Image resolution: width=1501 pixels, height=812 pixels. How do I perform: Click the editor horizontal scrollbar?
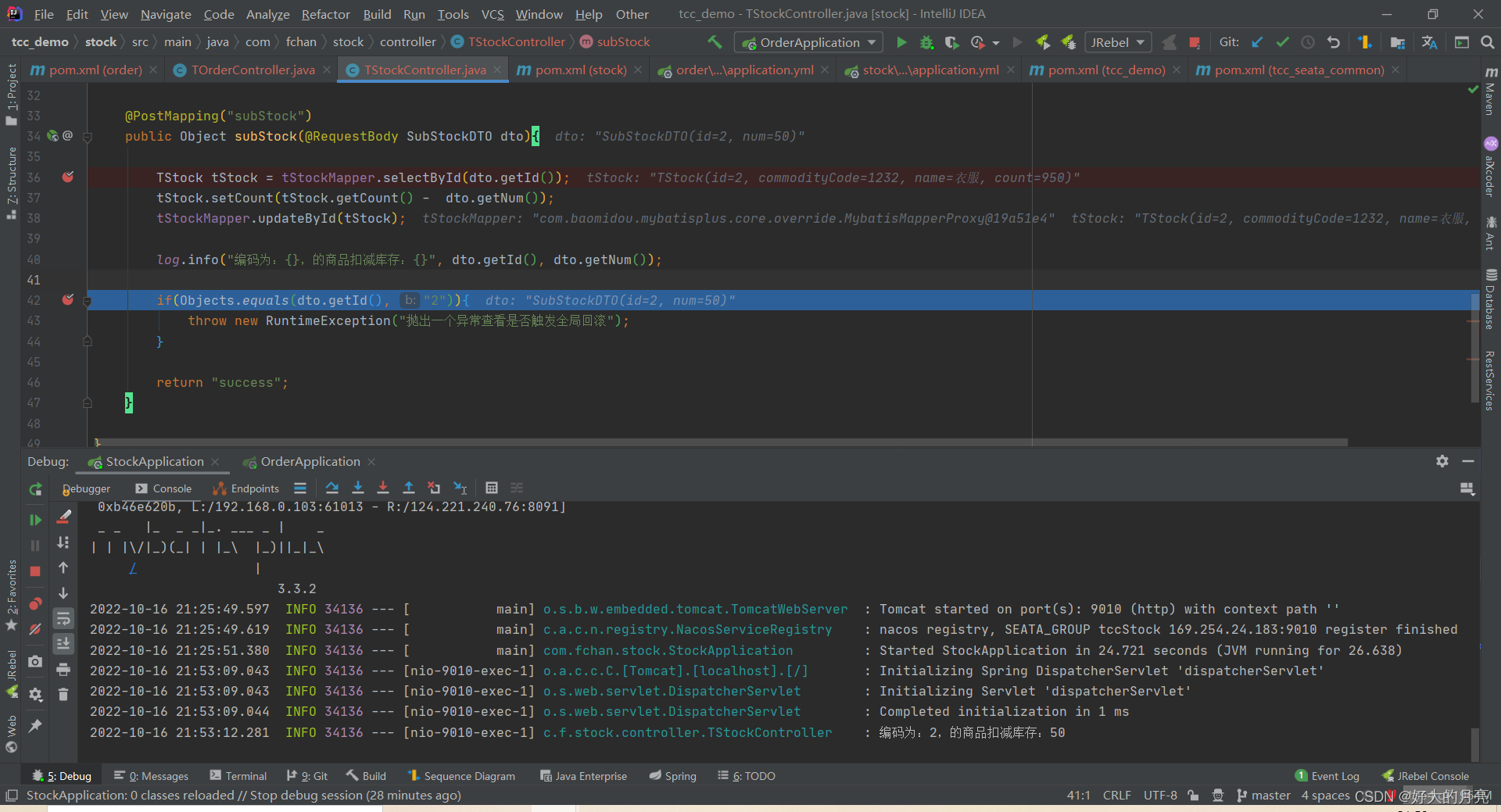pyautogui.click(x=721, y=442)
